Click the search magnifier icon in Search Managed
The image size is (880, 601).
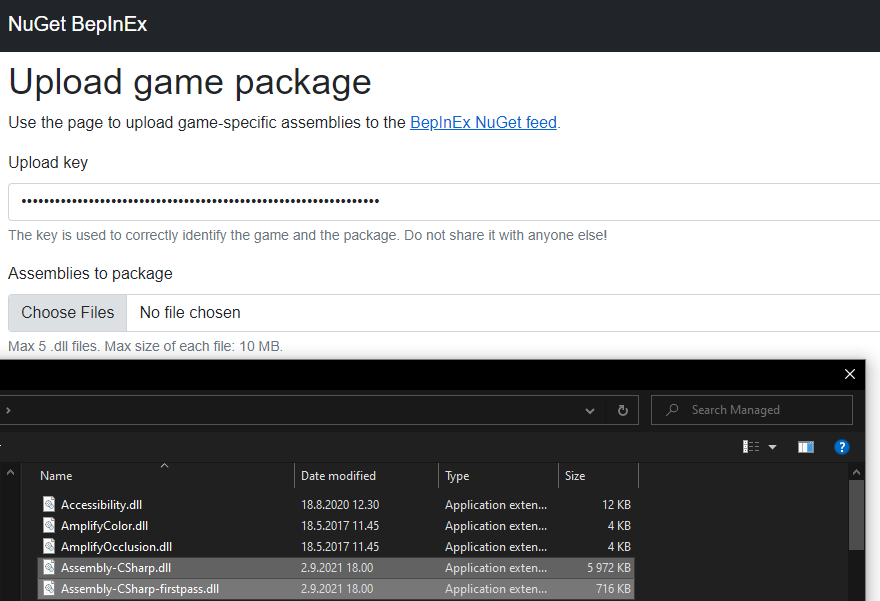[x=672, y=410]
